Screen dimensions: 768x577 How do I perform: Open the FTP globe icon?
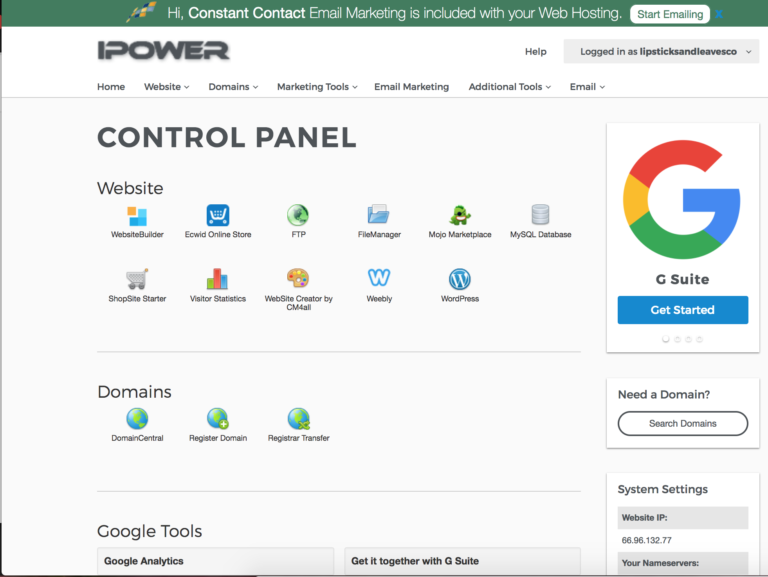[x=298, y=215]
